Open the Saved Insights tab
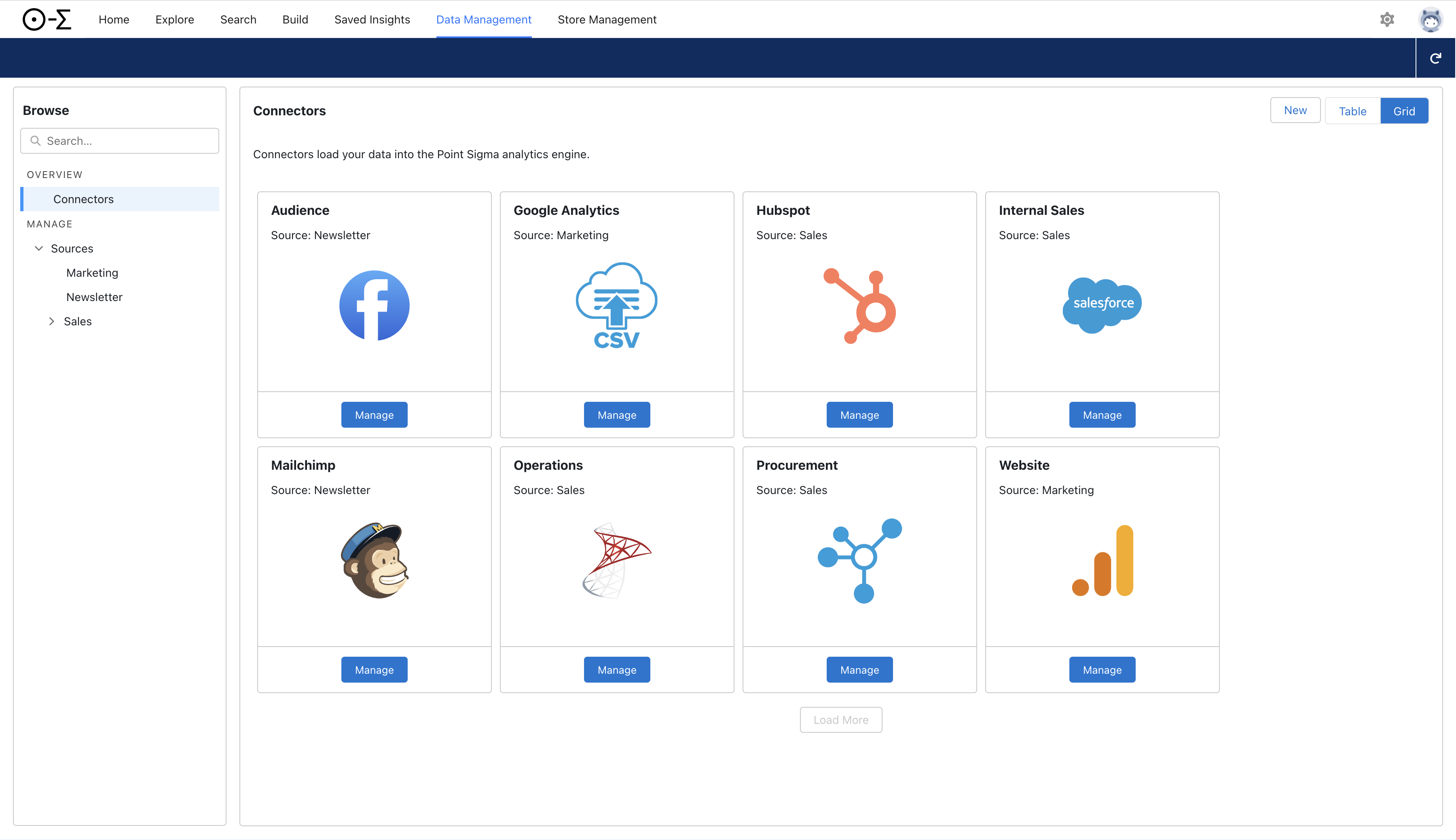 (x=372, y=19)
